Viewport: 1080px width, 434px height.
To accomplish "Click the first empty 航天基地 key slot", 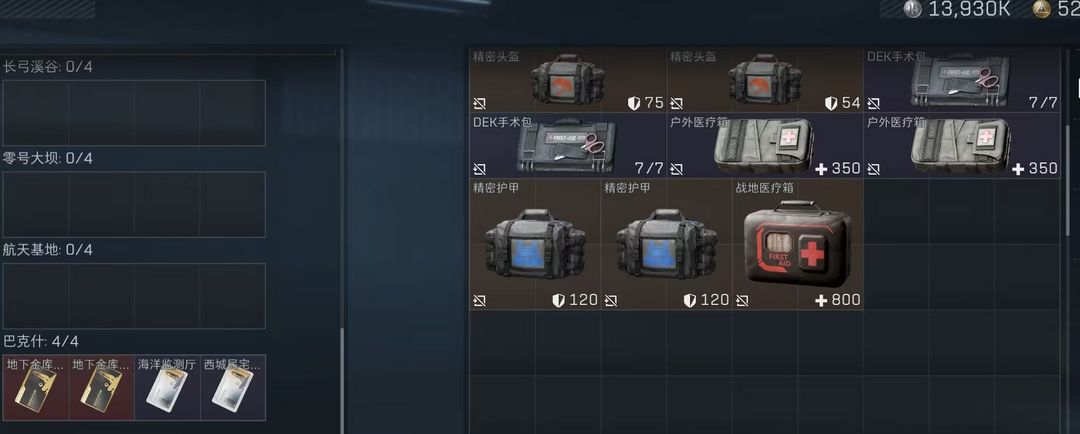I will click(x=36, y=296).
